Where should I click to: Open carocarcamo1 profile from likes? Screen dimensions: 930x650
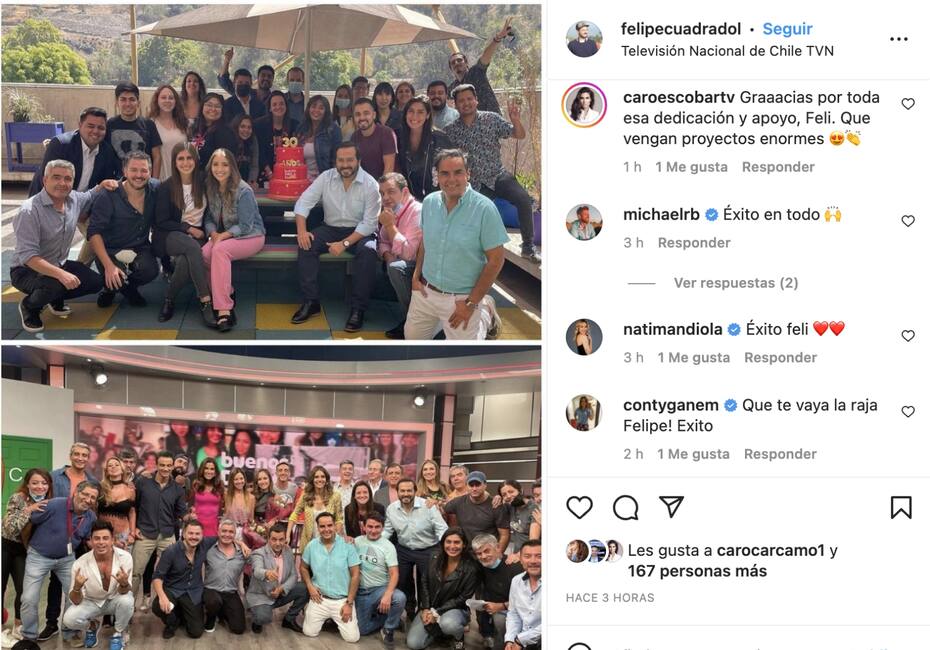point(770,550)
